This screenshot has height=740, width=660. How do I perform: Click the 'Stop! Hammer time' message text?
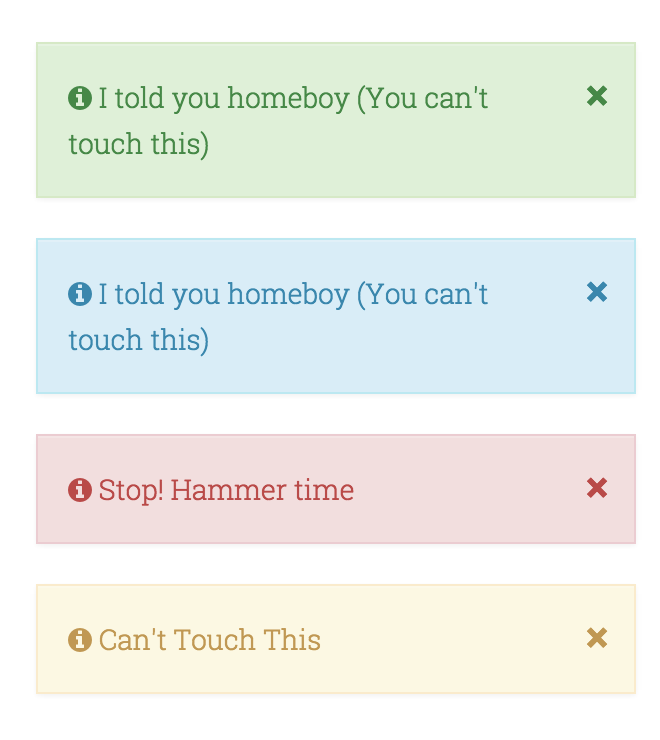(x=226, y=490)
